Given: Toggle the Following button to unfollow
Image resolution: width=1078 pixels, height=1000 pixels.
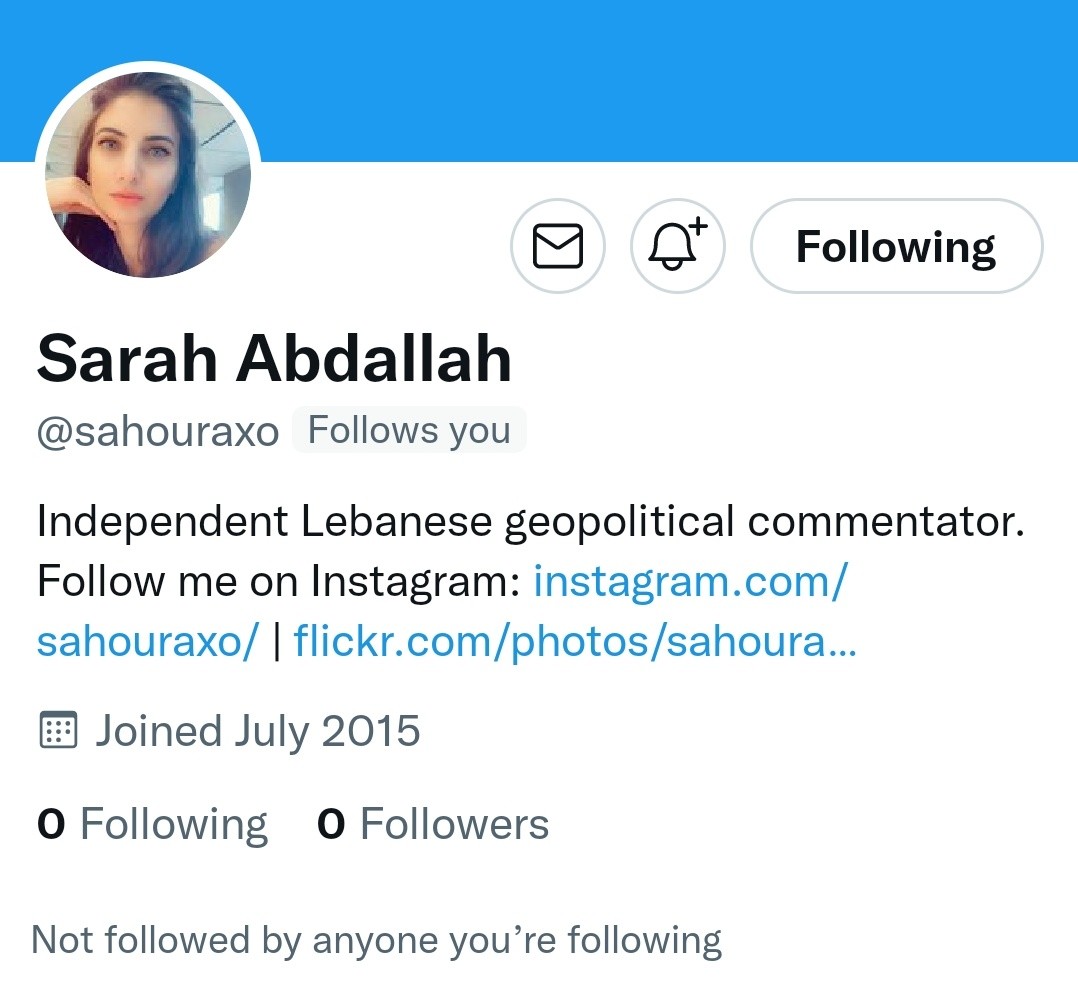Looking at the screenshot, I should click(896, 246).
